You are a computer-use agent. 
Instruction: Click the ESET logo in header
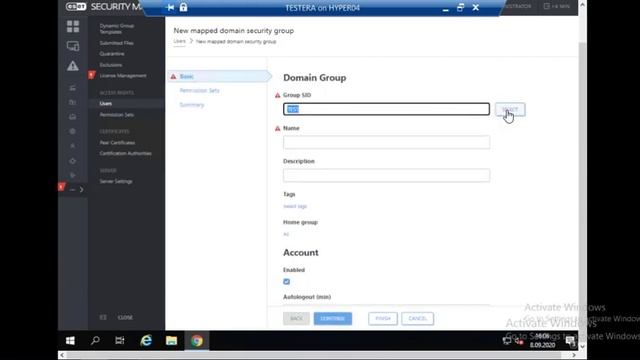click(76, 7)
